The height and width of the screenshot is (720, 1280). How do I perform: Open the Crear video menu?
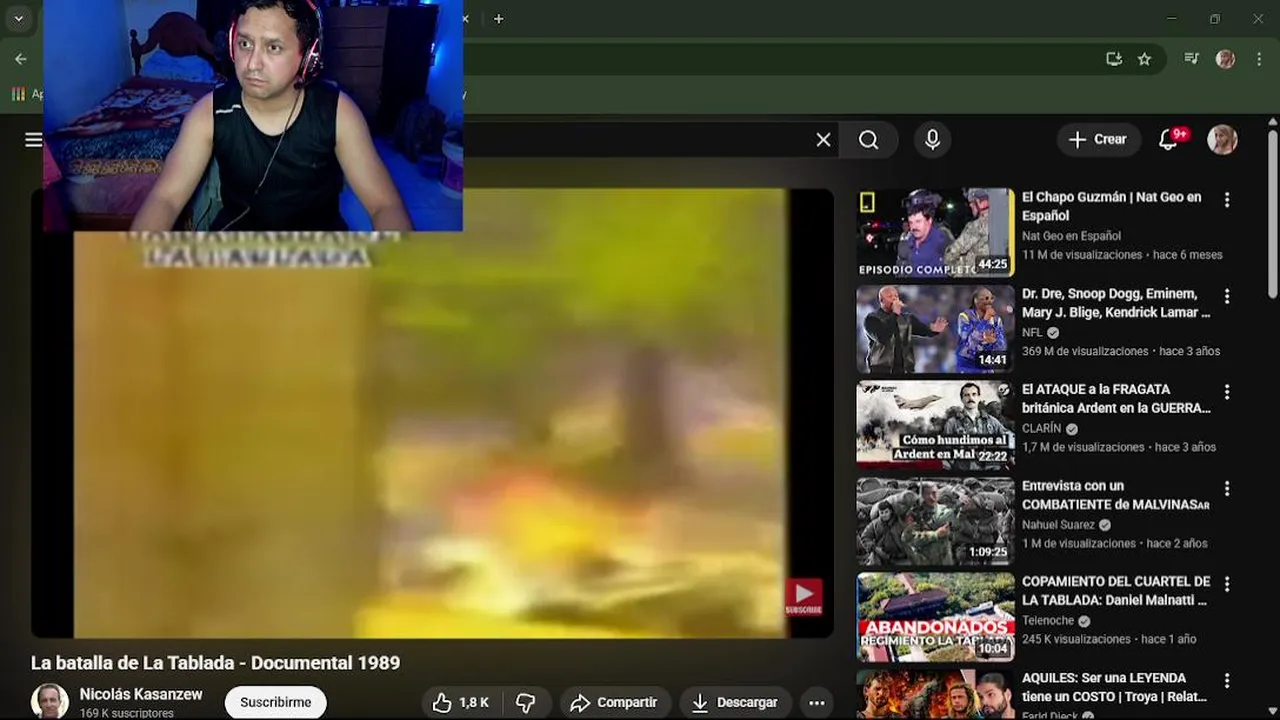1098,140
